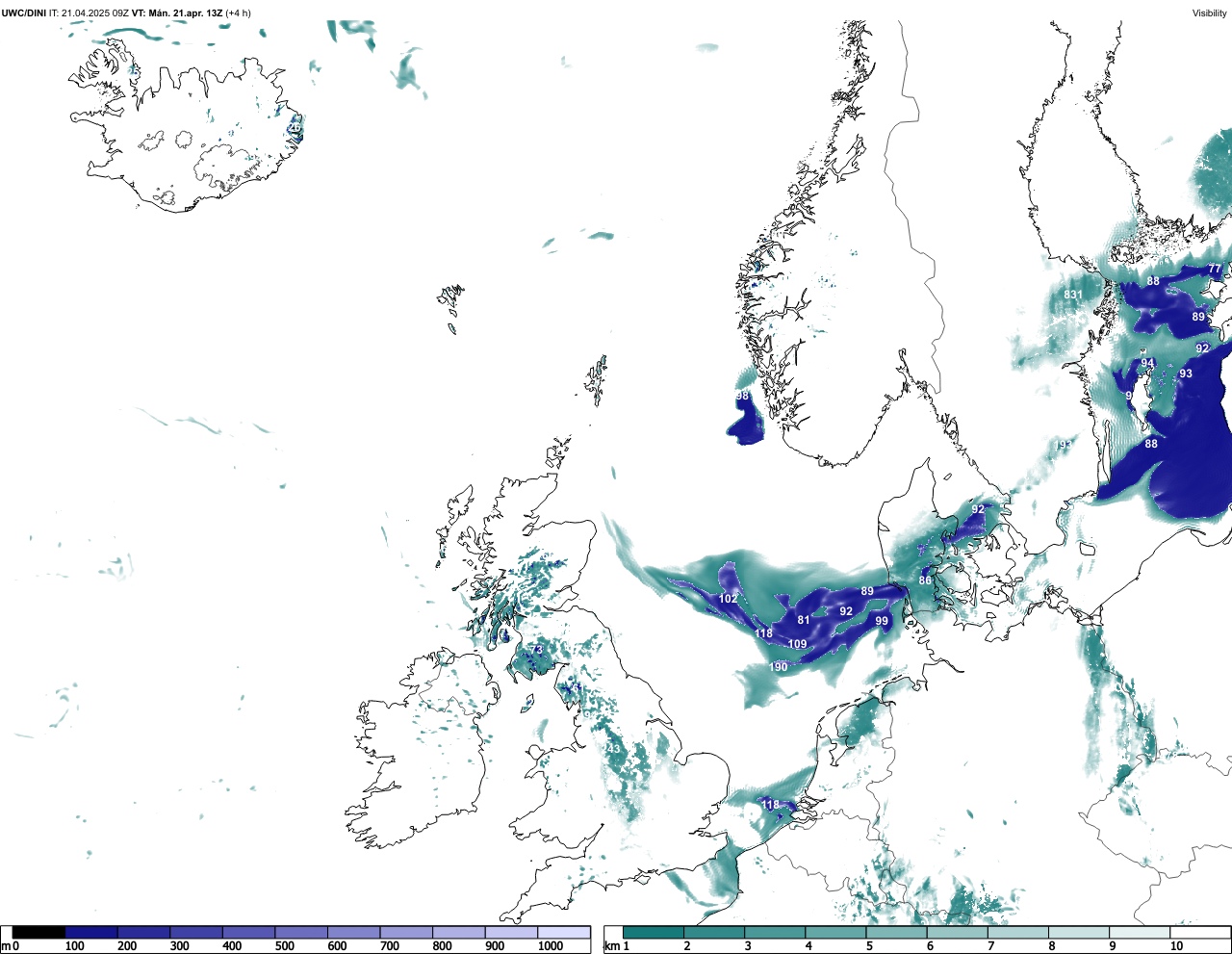Click the '109' value on the map

click(x=797, y=644)
